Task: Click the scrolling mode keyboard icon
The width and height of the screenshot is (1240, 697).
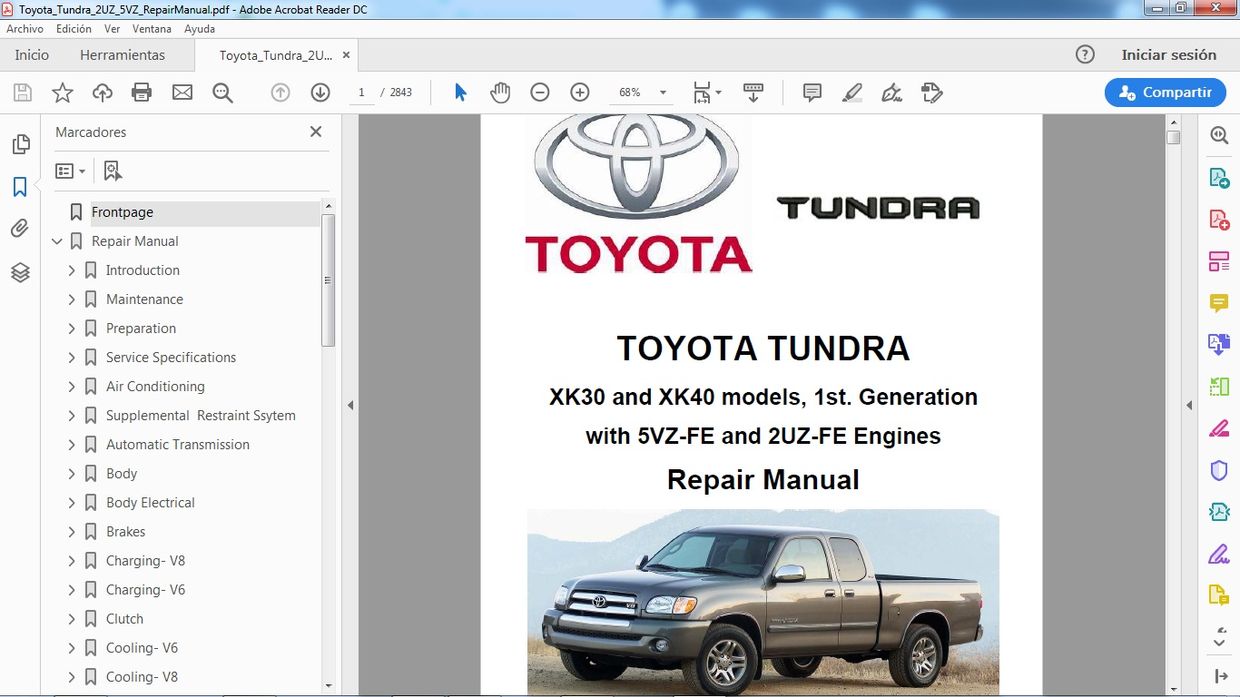Action: coord(754,93)
